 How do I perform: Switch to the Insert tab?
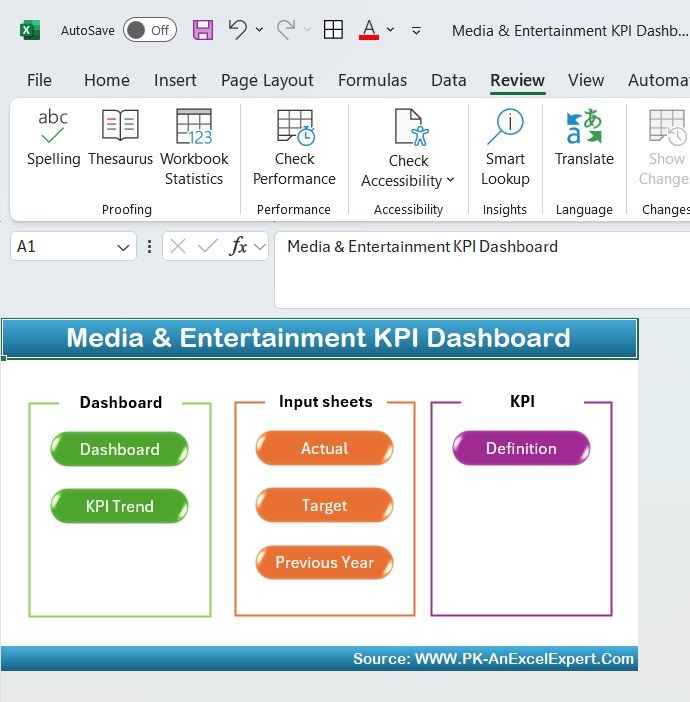click(x=175, y=80)
